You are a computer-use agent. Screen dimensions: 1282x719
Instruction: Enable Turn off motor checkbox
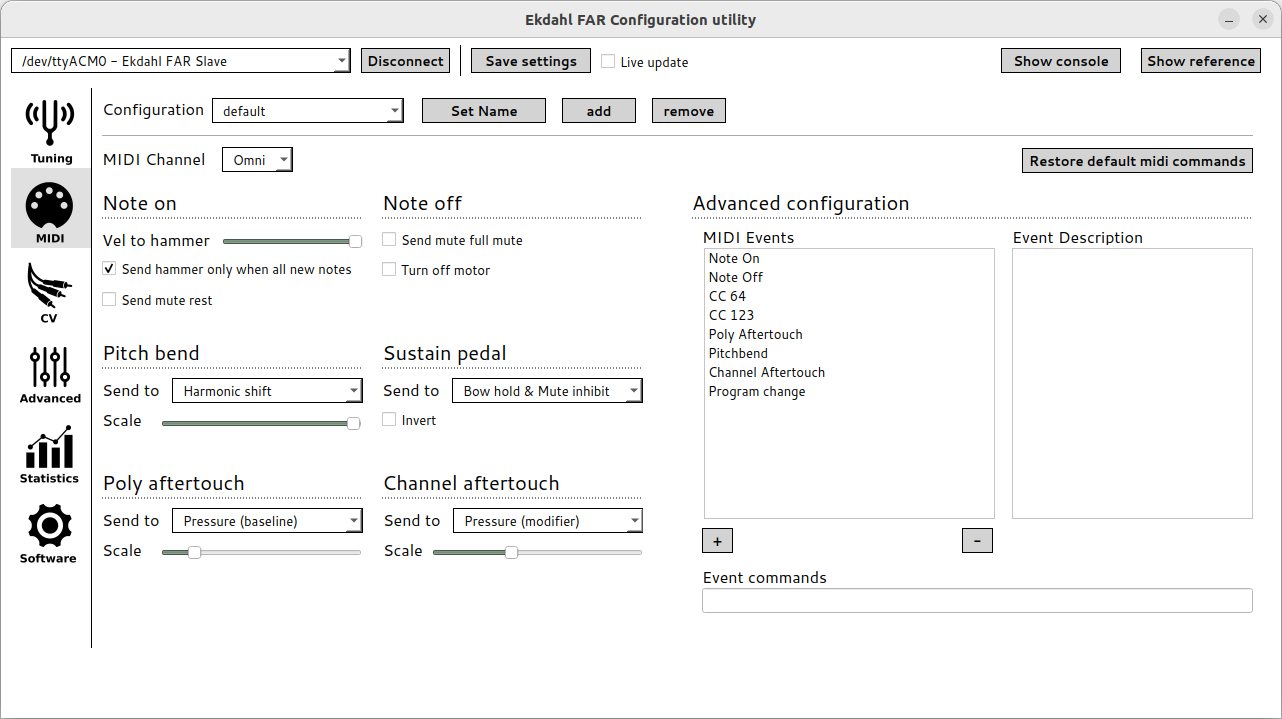pos(390,270)
